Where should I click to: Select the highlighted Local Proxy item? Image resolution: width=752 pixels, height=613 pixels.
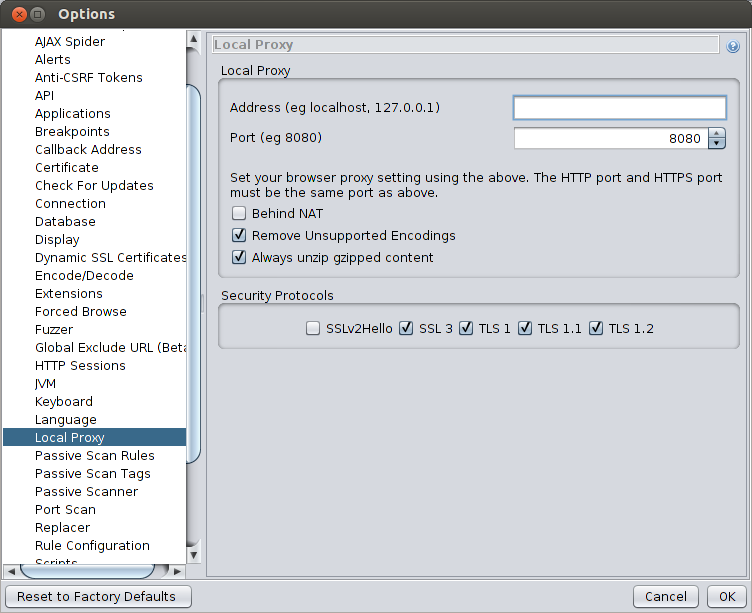[x=94, y=437]
